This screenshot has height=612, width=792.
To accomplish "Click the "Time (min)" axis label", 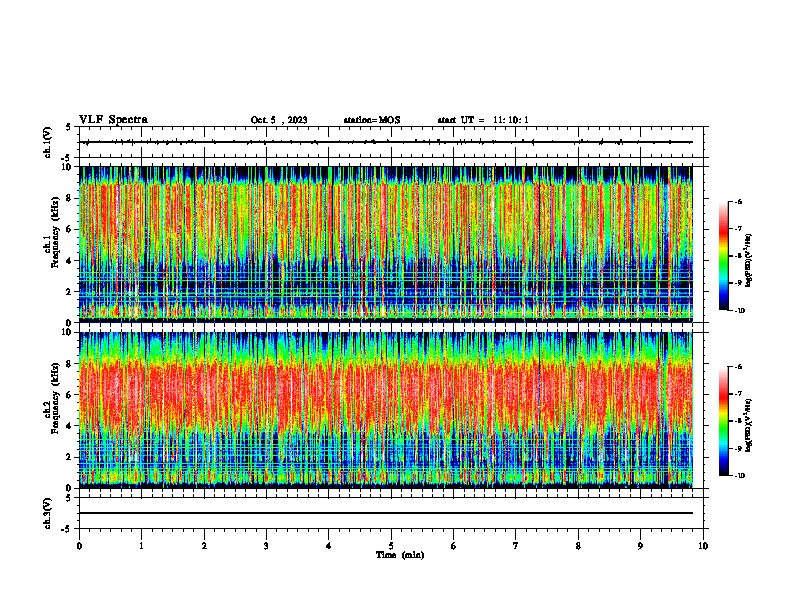I will click(x=400, y=555).
